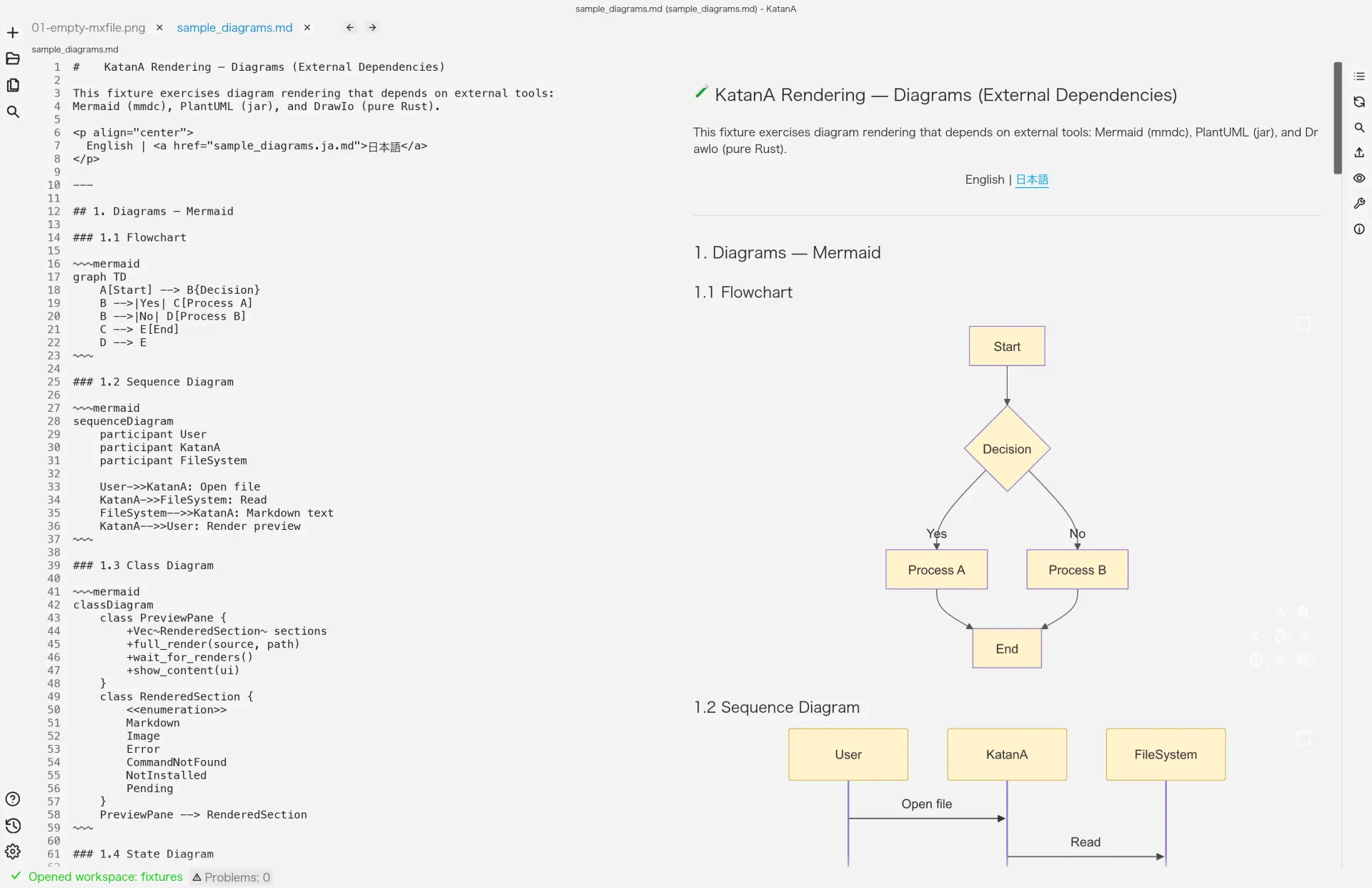Navigate forward with the right arrow
The width and height of the screenshot is (1372, 888).
(372, 28)
